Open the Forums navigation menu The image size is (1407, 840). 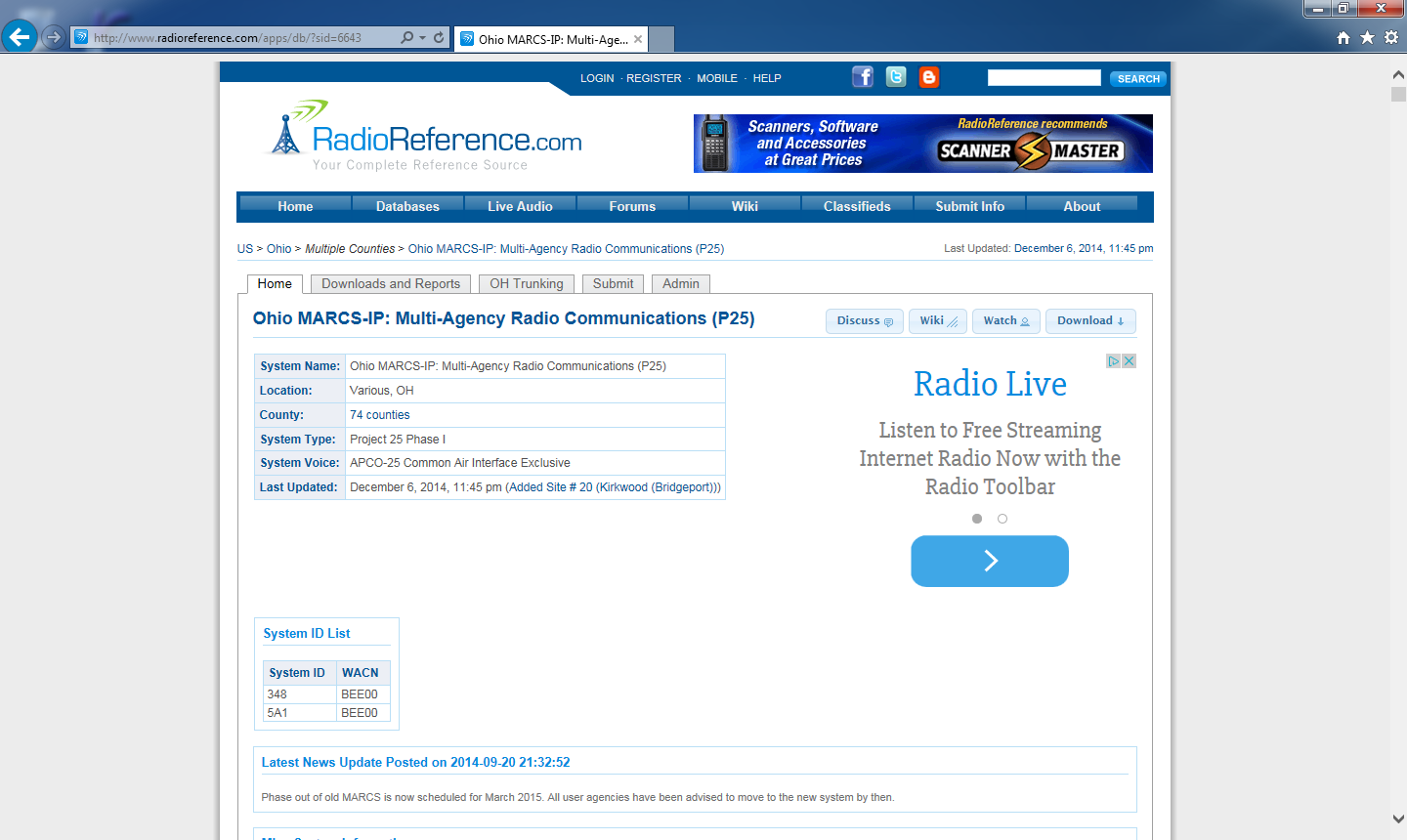(632, 206)
